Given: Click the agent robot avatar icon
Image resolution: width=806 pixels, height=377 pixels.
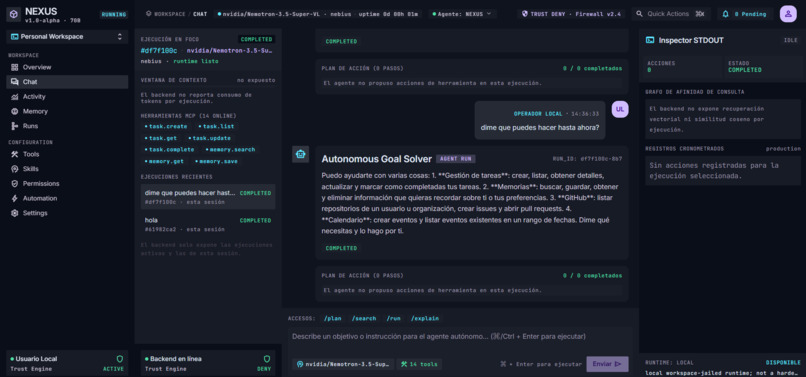Looking at the screenshot, I should 301,154.
